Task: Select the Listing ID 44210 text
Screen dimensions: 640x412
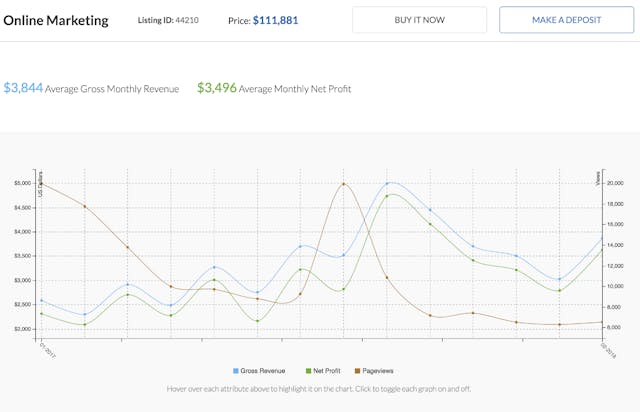Action: [x=168, y=20]
